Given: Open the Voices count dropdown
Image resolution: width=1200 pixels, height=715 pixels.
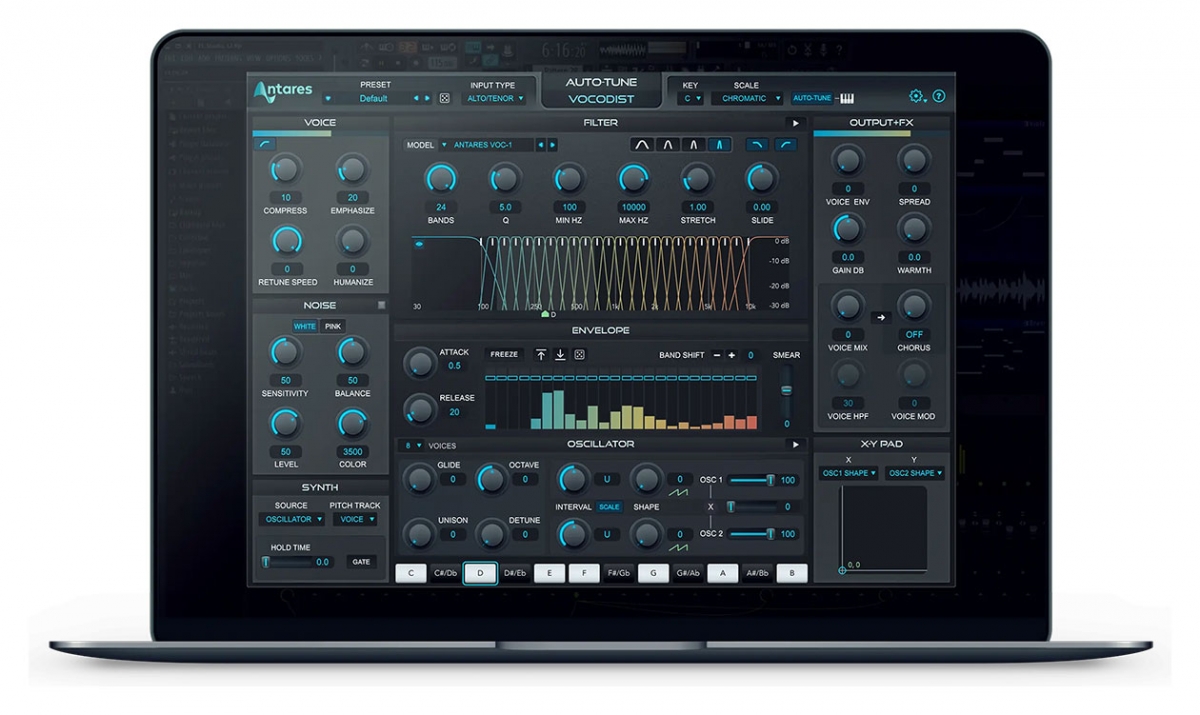Looking at the screenshot, I should click(411, 445).
